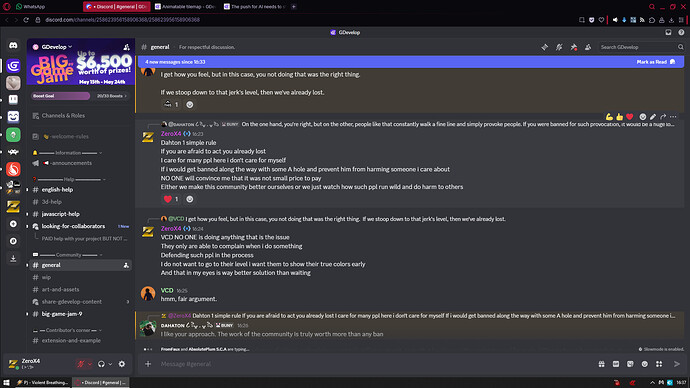The width and height of the screenshot is (690, 388).
Task: Open announcements channel
Action: click(x=80, y=163)
